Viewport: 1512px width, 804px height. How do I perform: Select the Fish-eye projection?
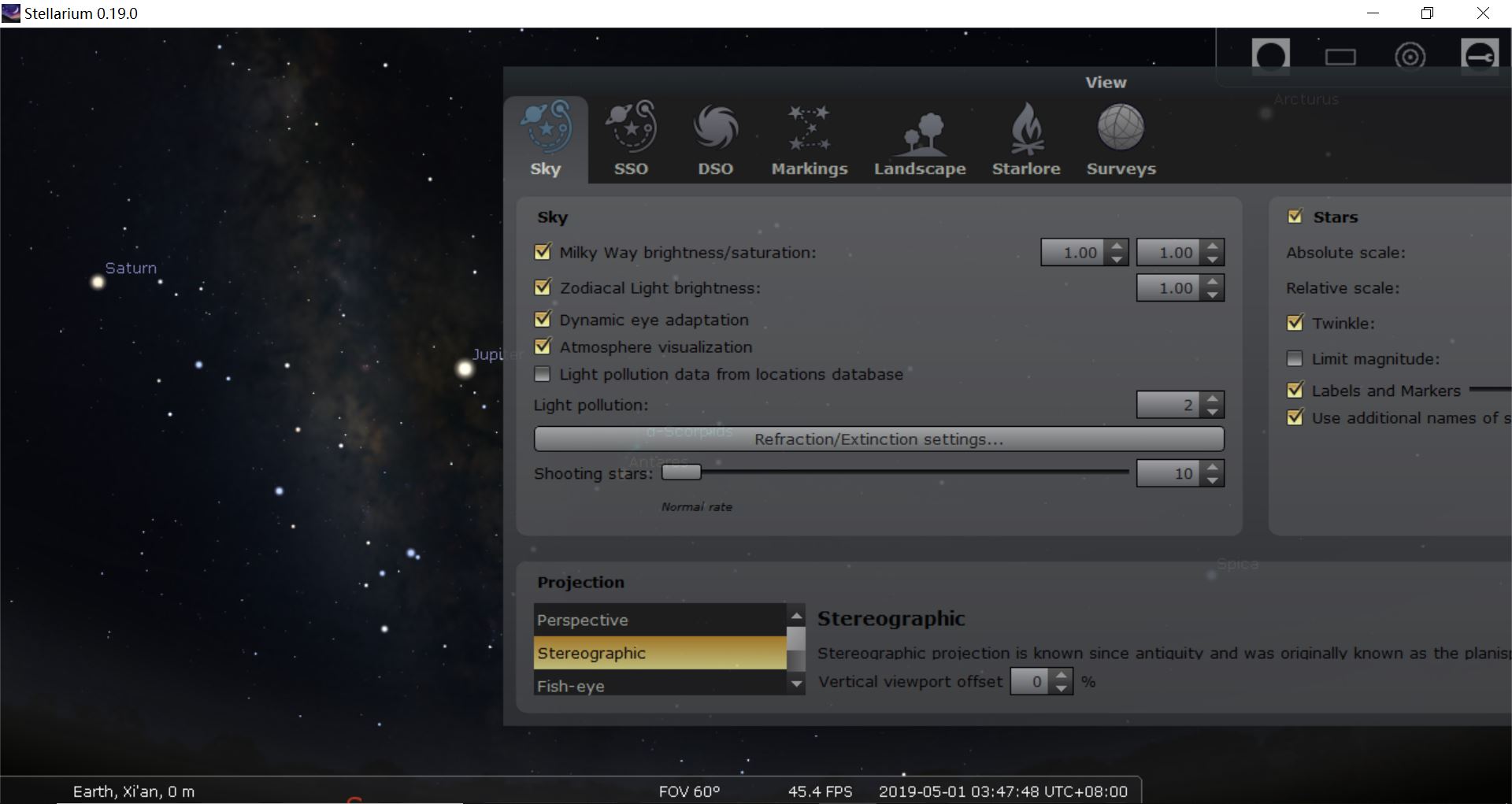(572, 685)
